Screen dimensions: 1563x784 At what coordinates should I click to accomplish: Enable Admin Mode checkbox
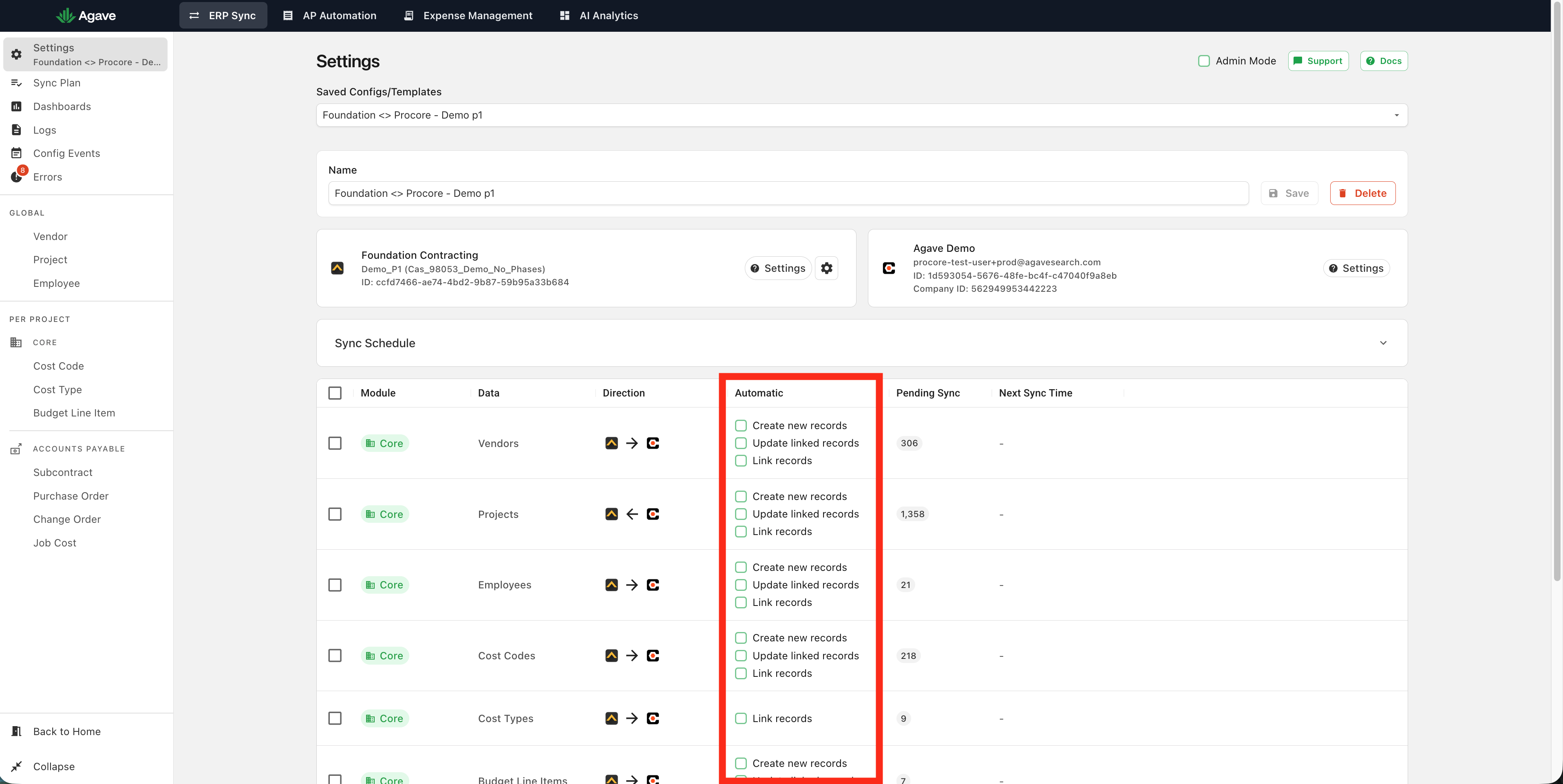1204,61
